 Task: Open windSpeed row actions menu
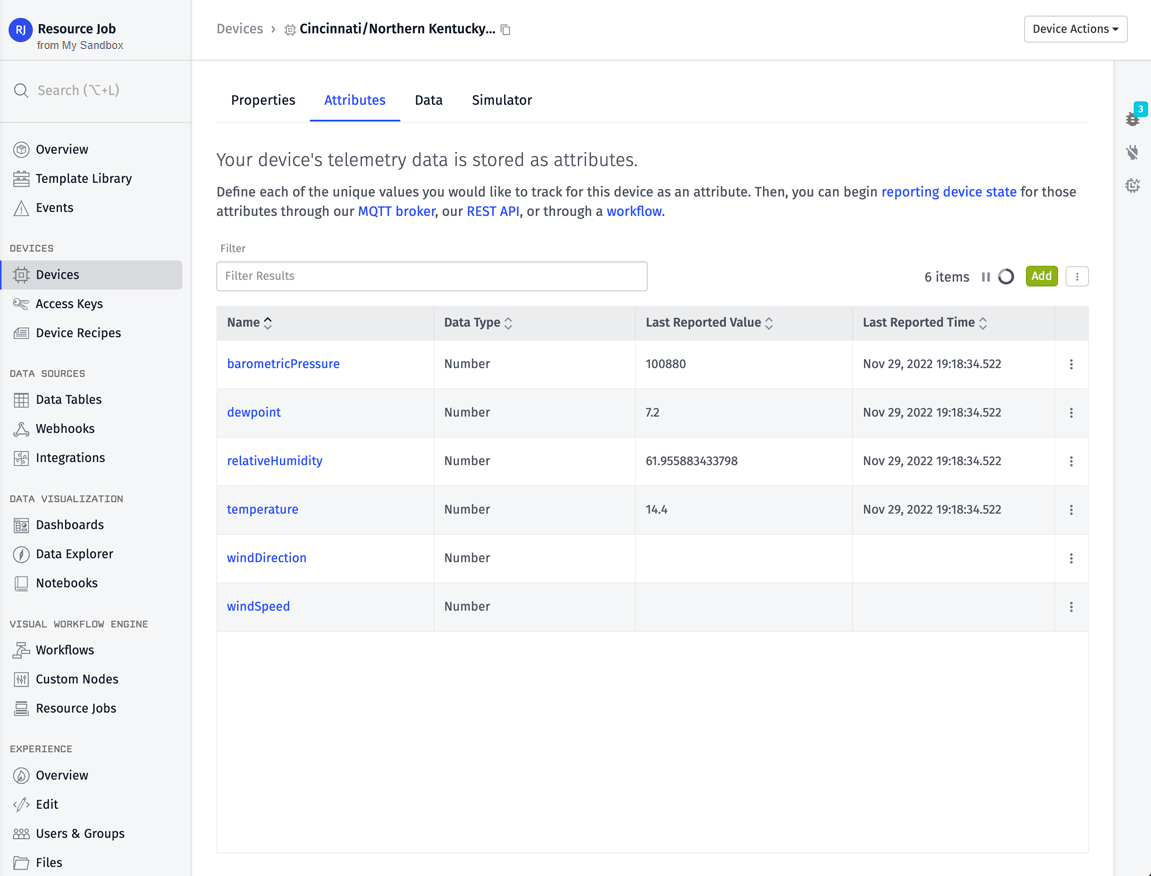pyautogui.click(x=1071, y=607)
